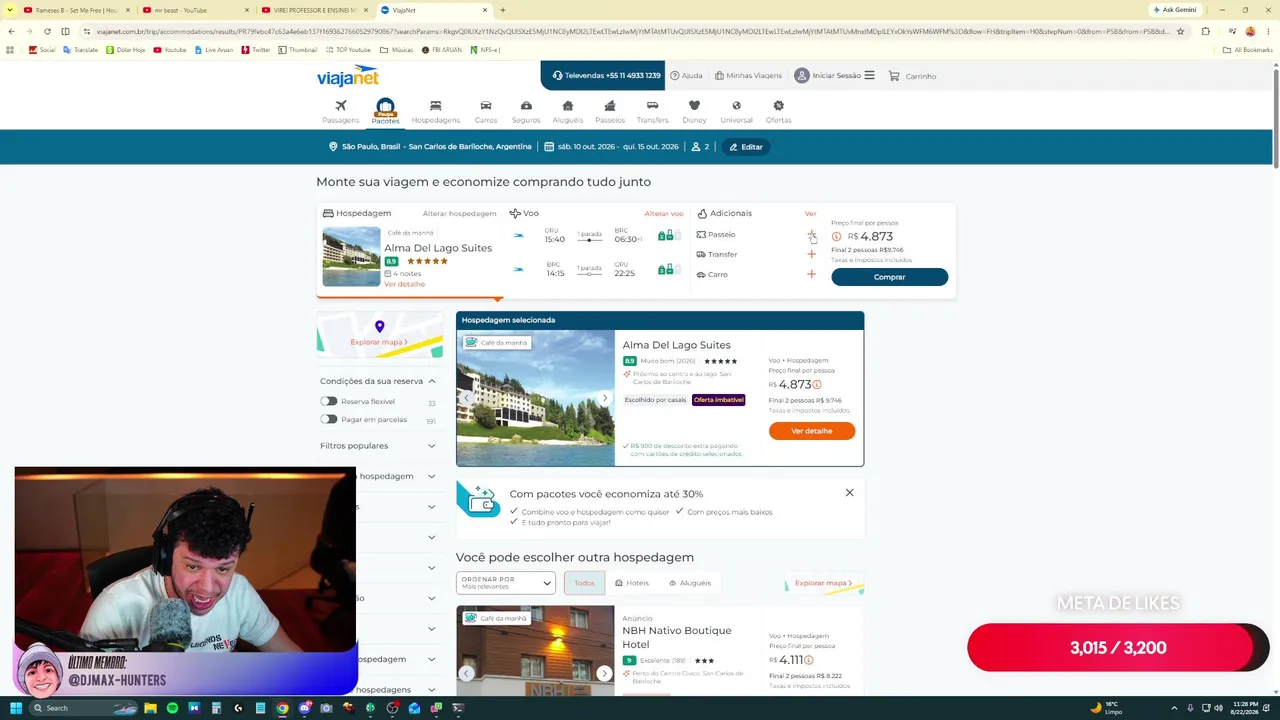Switch to the Rameses B browser tab
The width and height of the screenshot is (1280, 720).
click(x=75, y=10)
